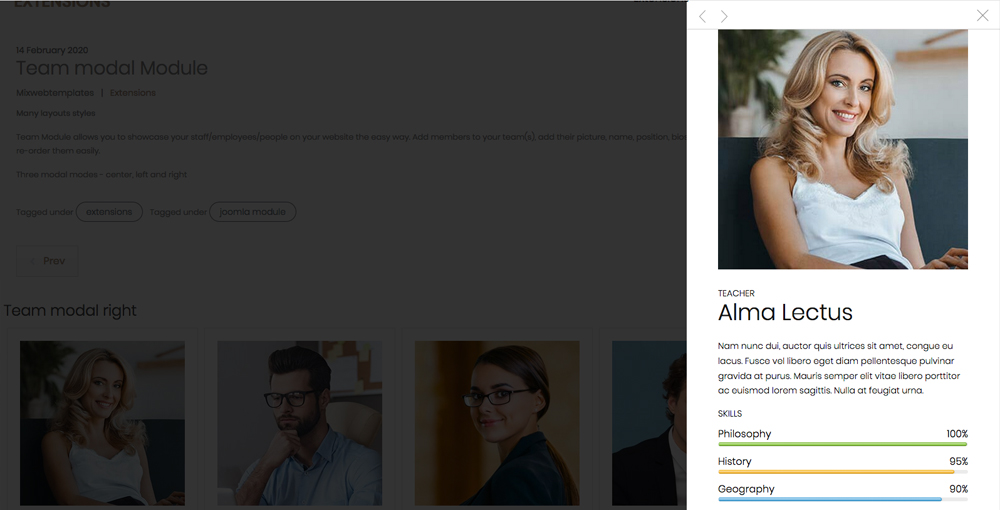Click the Alma Lectus name heading
Screen dimensions: 1000x510
[x=785, y=312]
